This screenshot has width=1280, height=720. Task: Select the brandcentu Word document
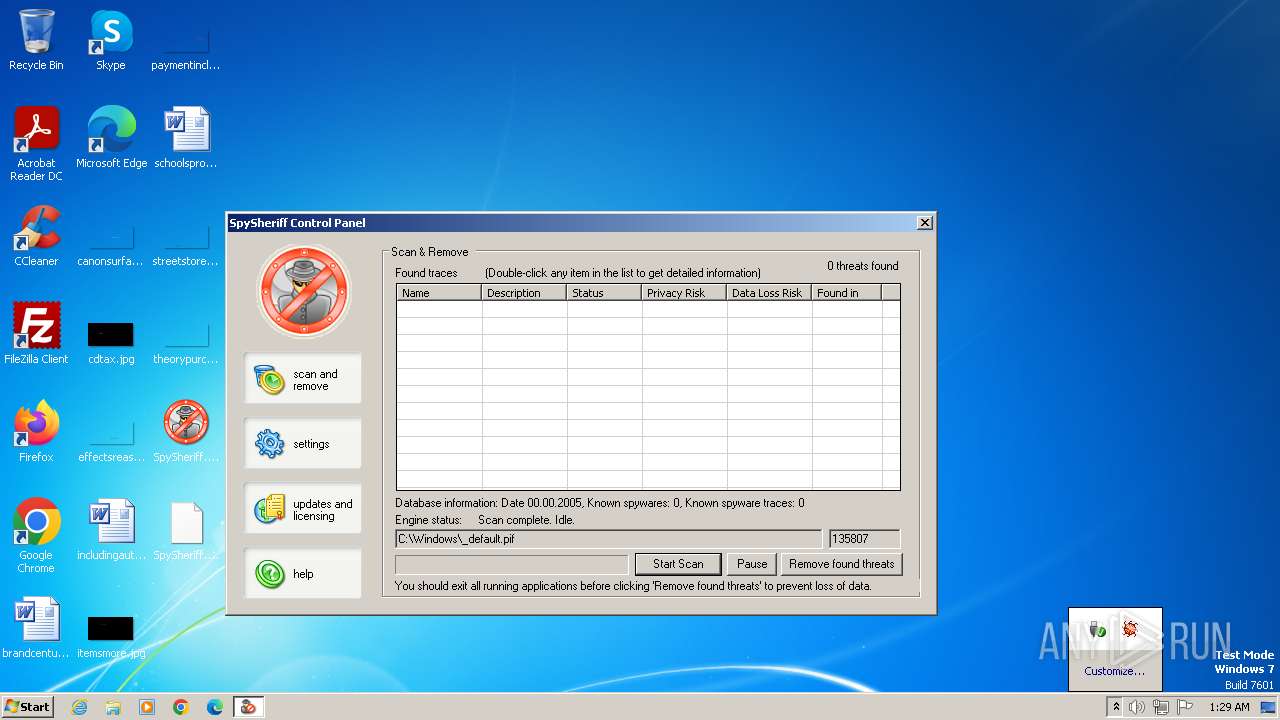[x=36, y=628]
